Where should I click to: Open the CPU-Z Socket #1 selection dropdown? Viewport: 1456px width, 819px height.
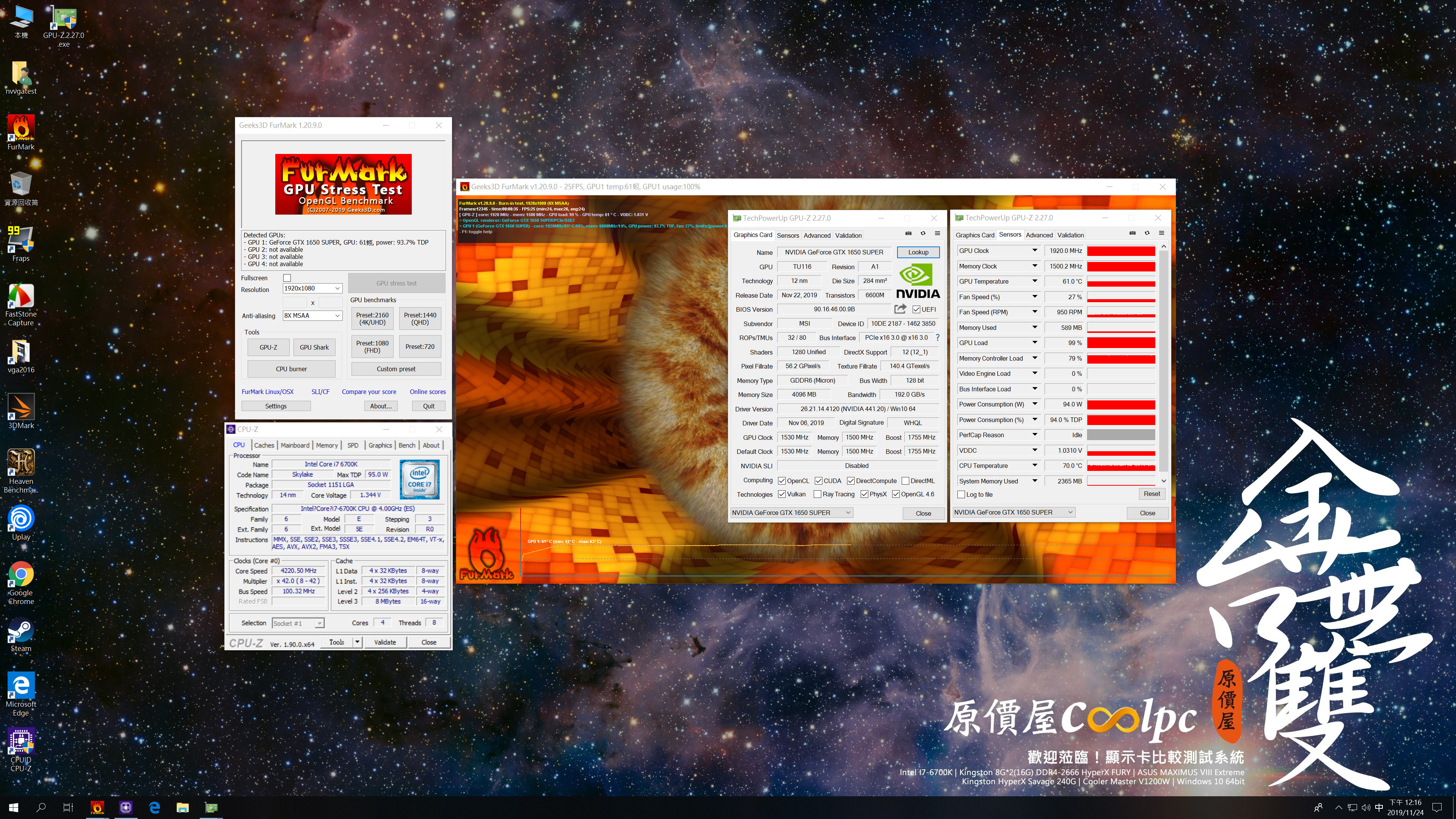(x=298, y=623)
